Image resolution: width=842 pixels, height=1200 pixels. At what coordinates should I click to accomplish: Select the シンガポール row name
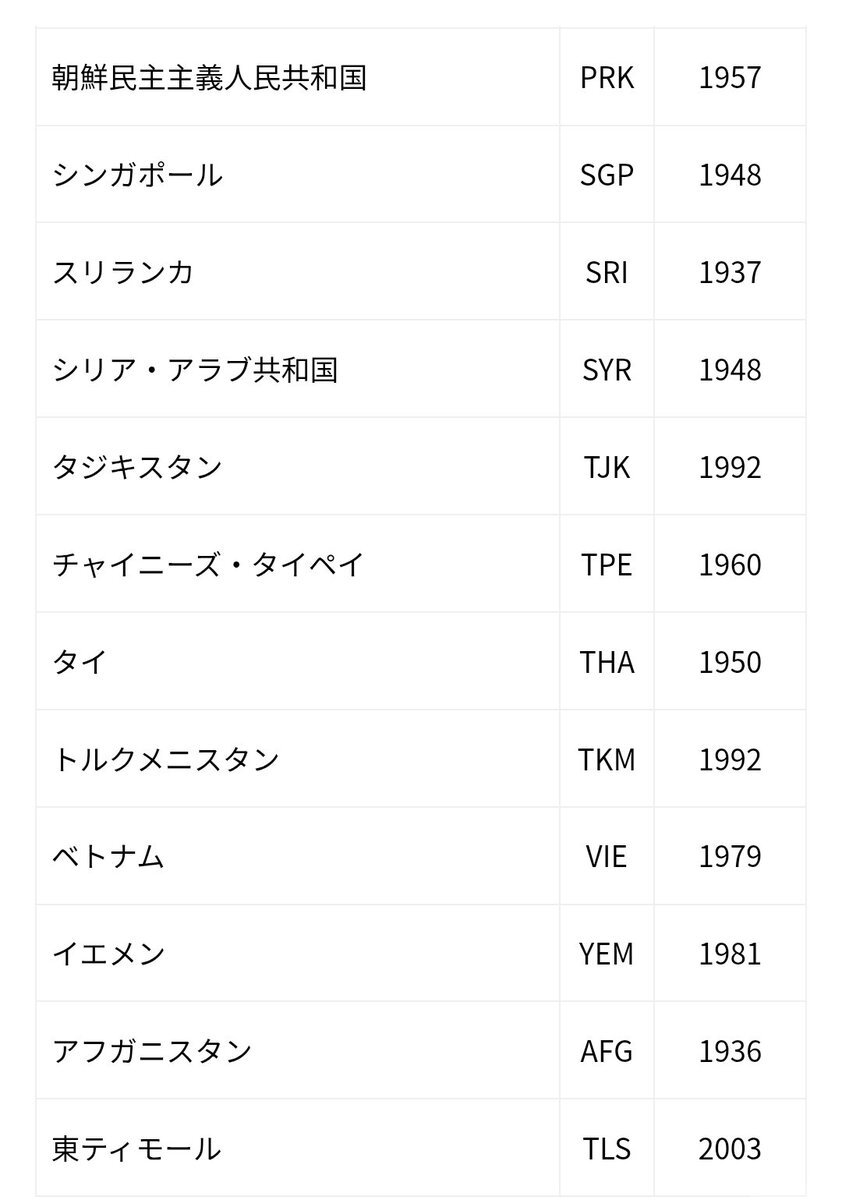click(x=137, y=175)
